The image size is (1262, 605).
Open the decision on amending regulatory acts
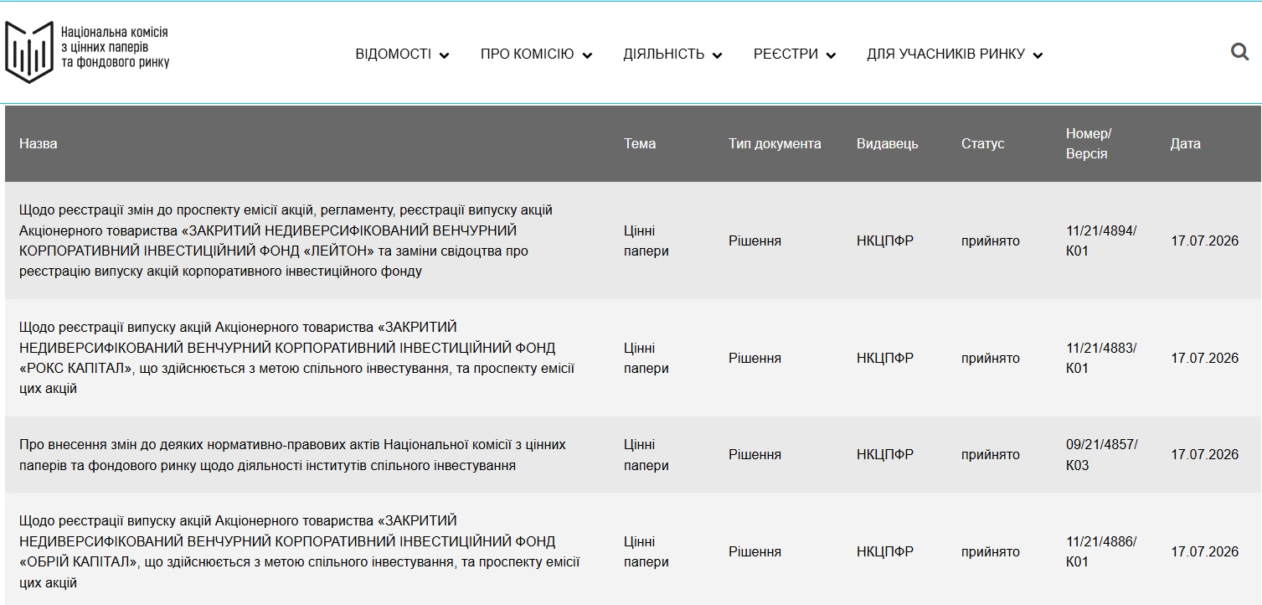click(299, 454)
